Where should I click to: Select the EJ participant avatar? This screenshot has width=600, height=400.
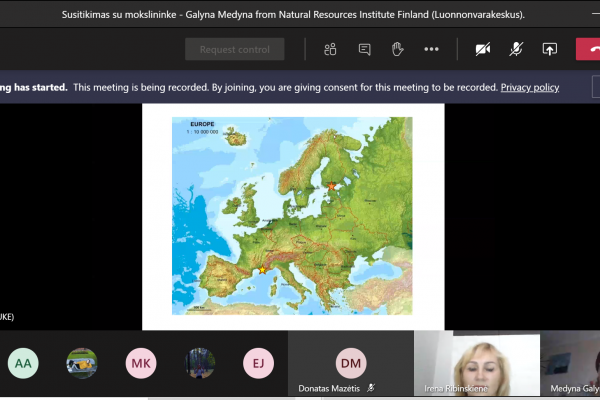pyautogui.click(x=258, y=363)
